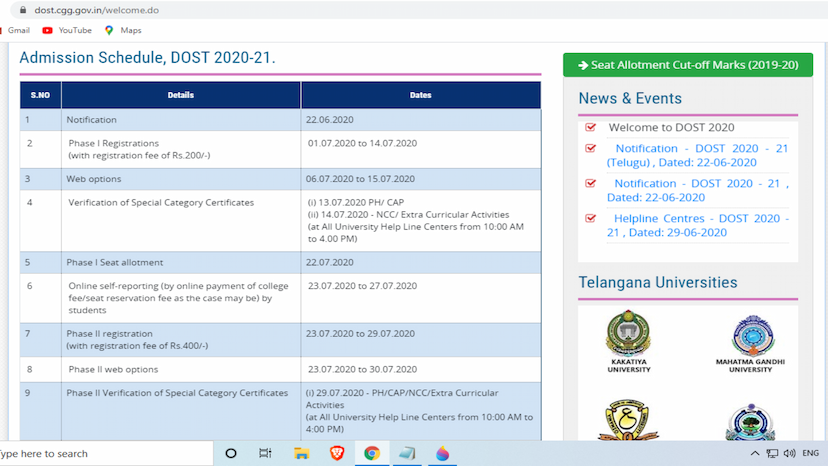This screenshot has width=828, height=466.
Task: Click the ENG language indicator
Action: click(811, 453)
